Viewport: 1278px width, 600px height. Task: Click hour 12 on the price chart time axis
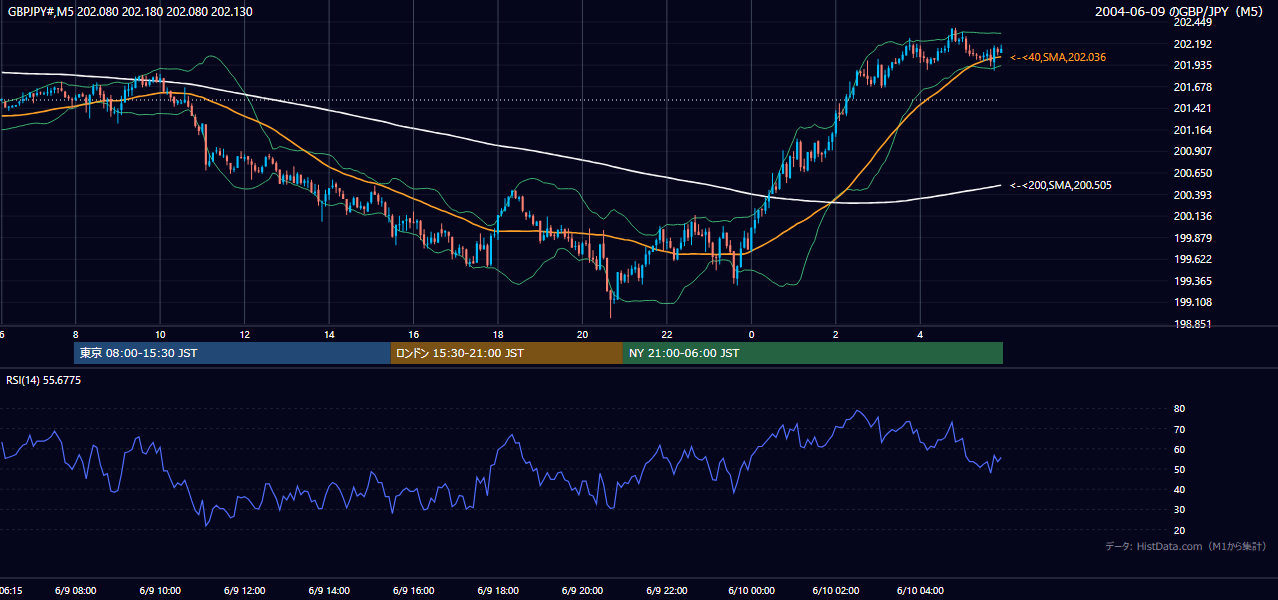point(245,334)
